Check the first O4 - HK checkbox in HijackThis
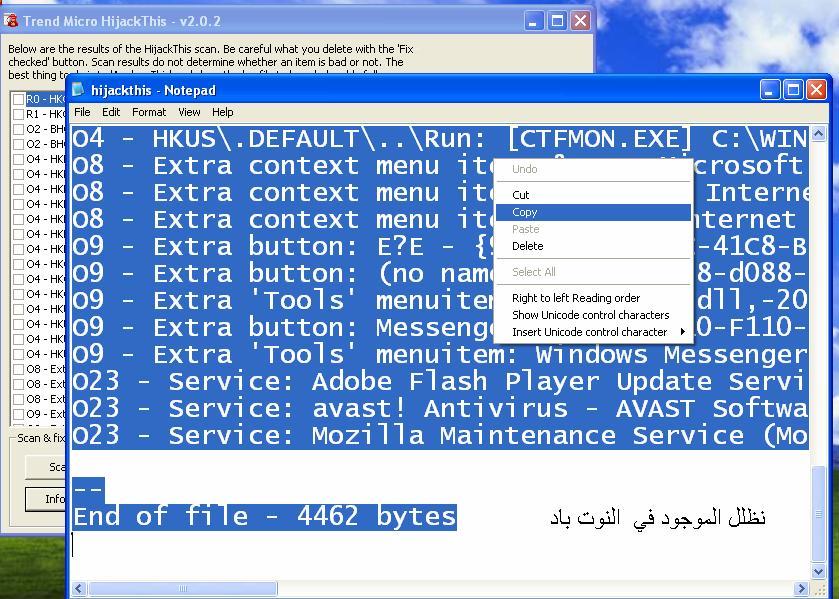Screen dimensions: 839x599 pos(18,159)
